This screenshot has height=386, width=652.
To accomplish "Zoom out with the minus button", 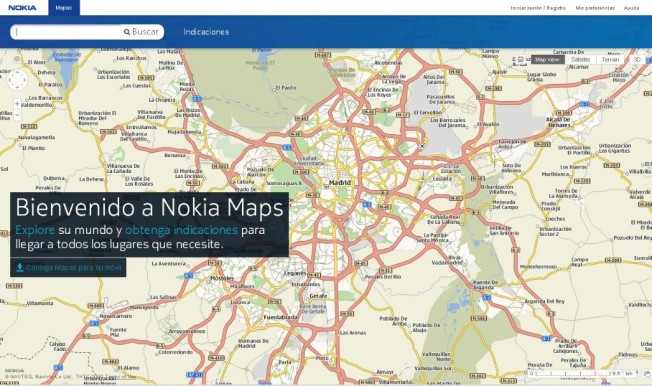I will [17, 115].
